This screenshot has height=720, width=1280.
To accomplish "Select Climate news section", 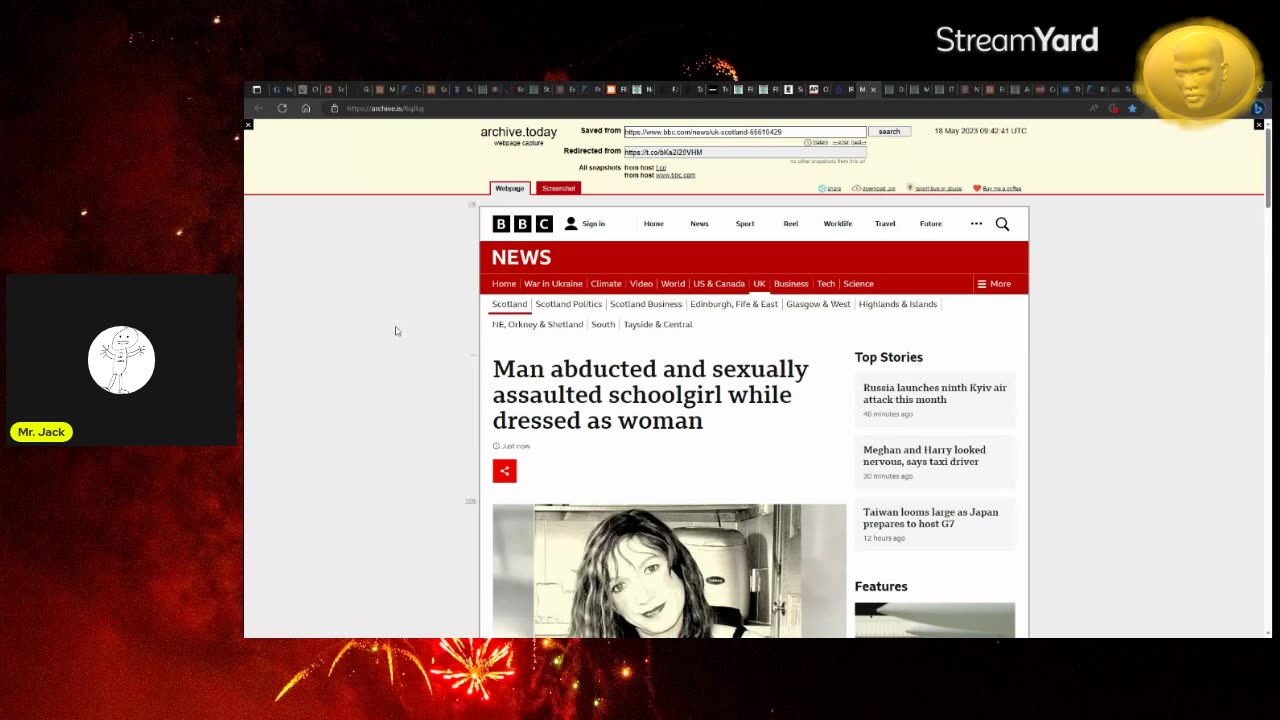I will pyautogui.click(x=606, y=284).
